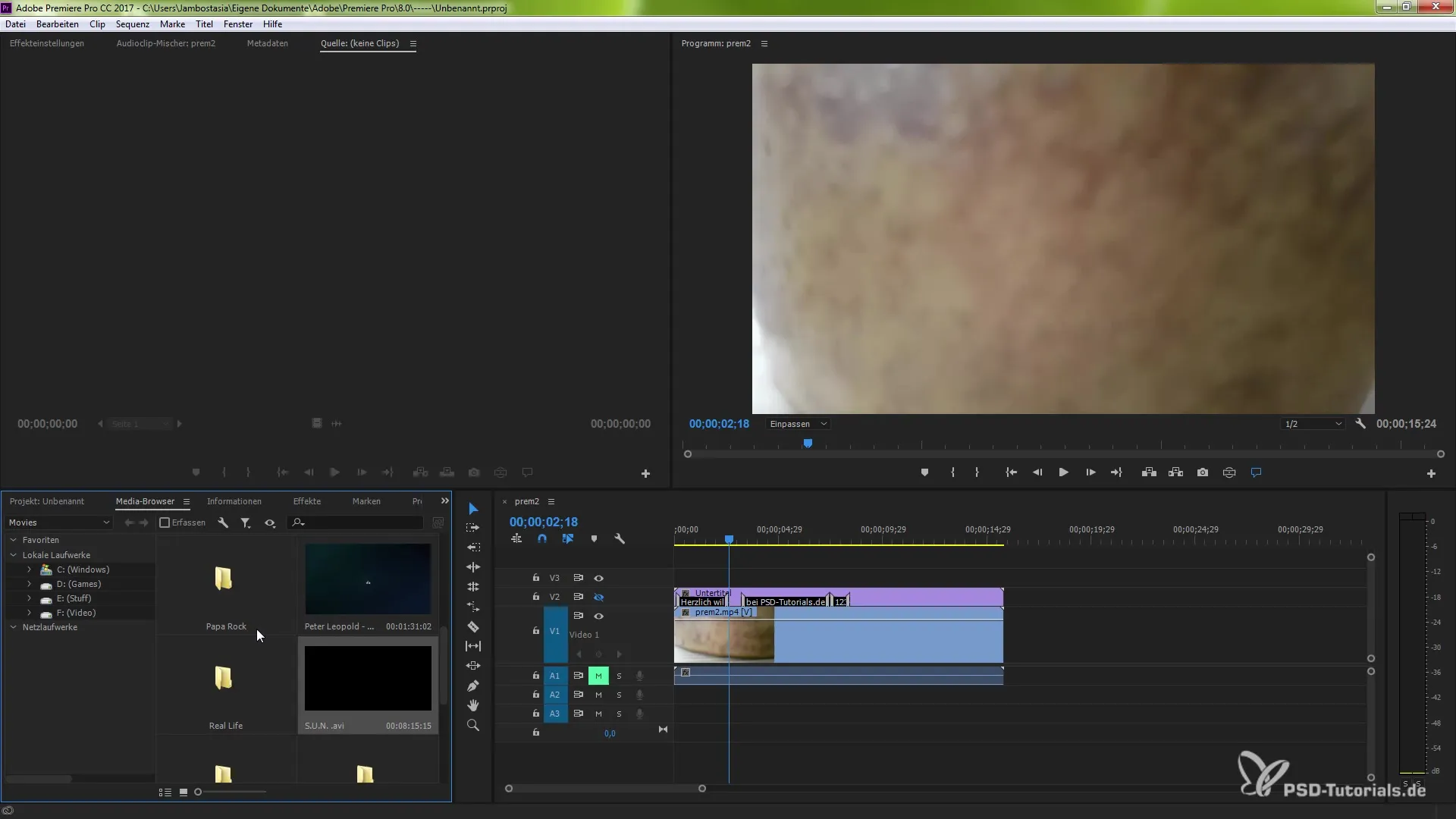1456x819 pixels.
Task: Open the Movies directory dropdown
Action: click(59, 522)
